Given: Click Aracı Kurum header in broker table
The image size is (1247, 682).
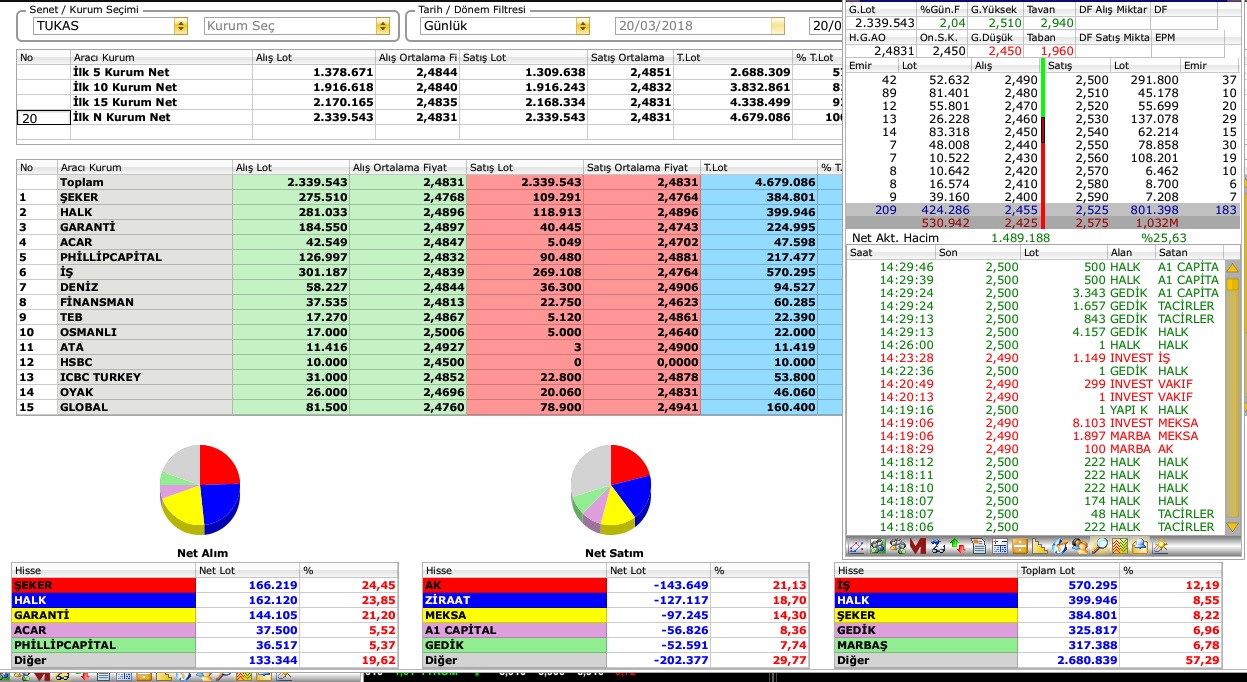Looking at the screenshot, I should click(144, 168).
